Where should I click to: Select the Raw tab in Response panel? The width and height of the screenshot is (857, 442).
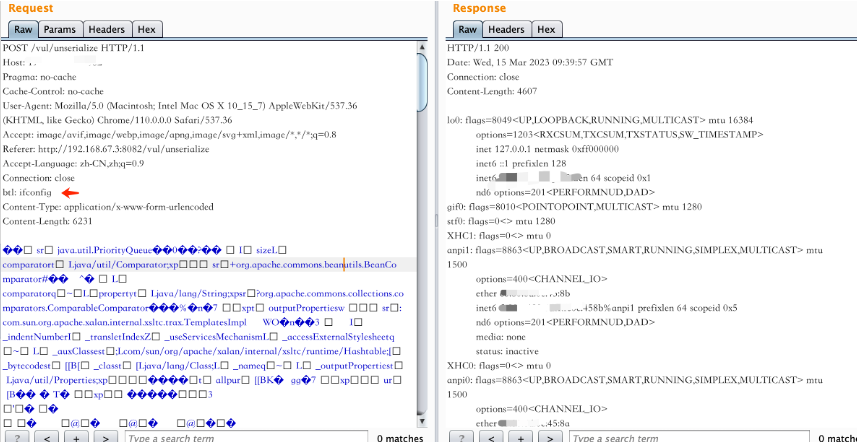point(468,30)
